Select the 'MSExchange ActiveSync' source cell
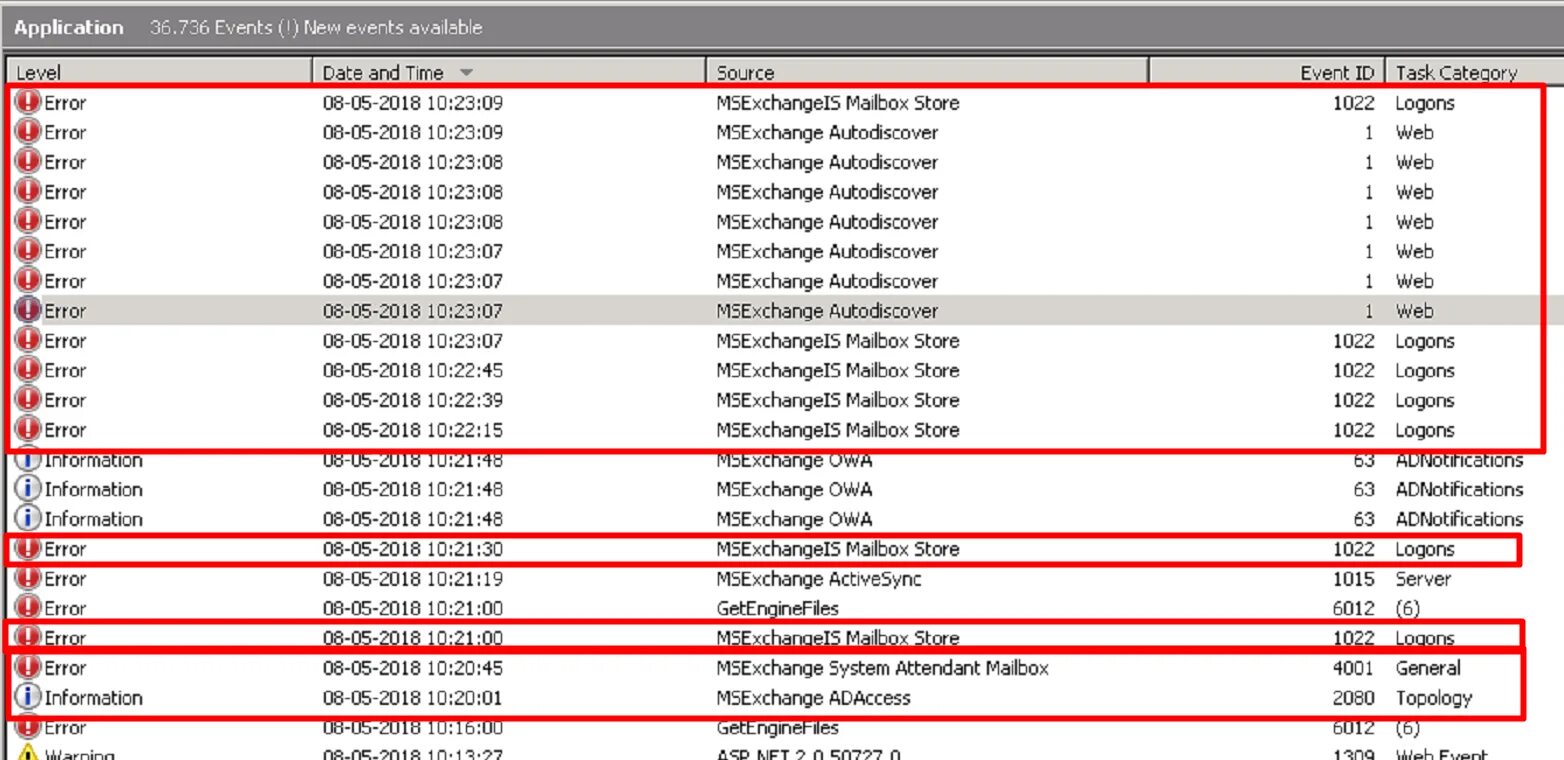1564x760 pixels. point(819,579)
